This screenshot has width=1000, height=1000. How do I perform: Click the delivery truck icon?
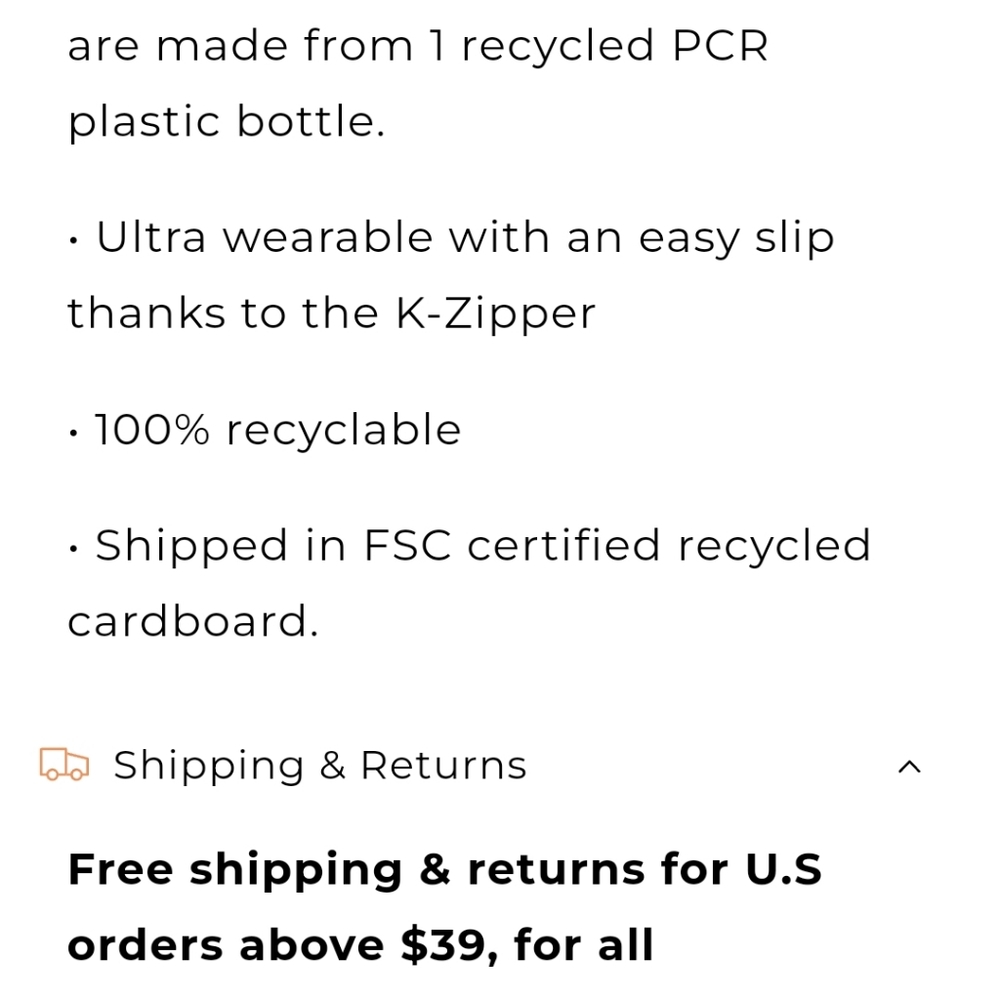(64, 764)
